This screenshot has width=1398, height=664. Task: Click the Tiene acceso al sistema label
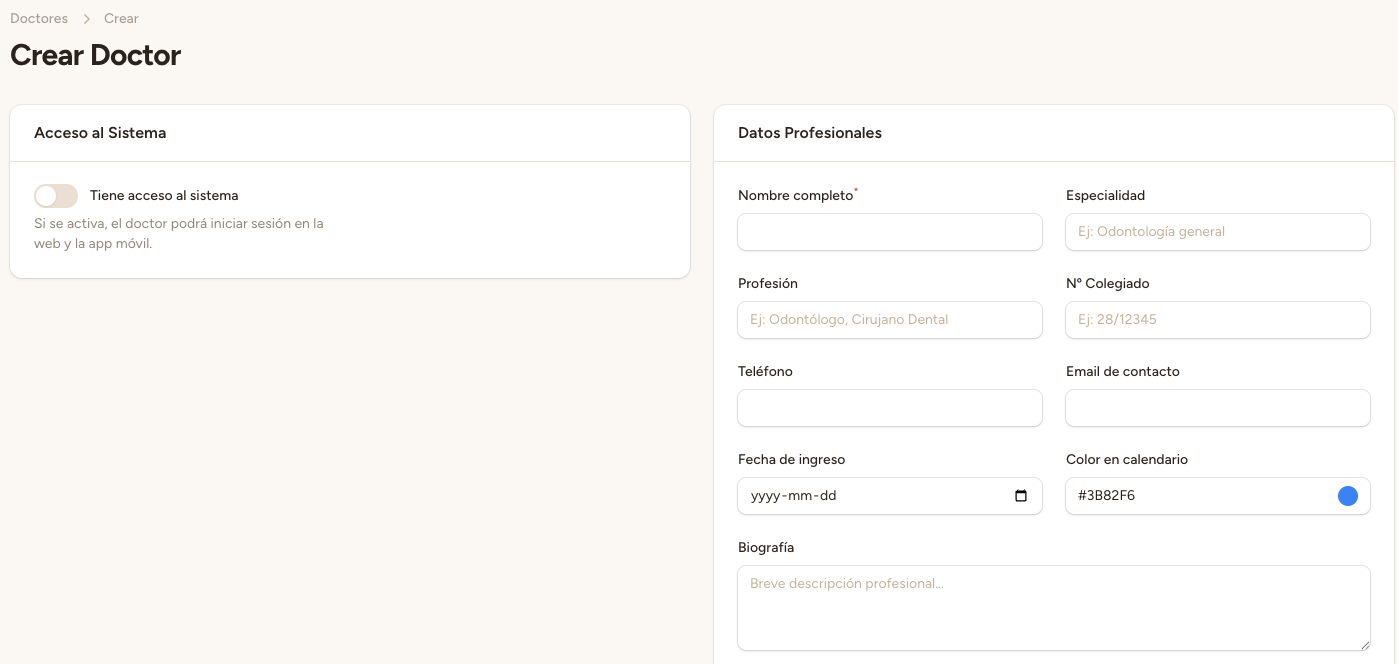click(164, 196)
